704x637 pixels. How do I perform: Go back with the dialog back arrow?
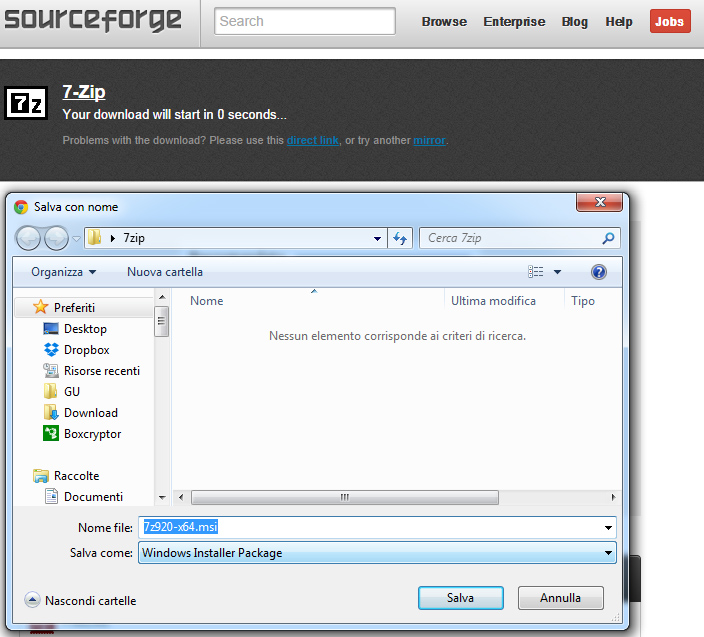point(28,238)
